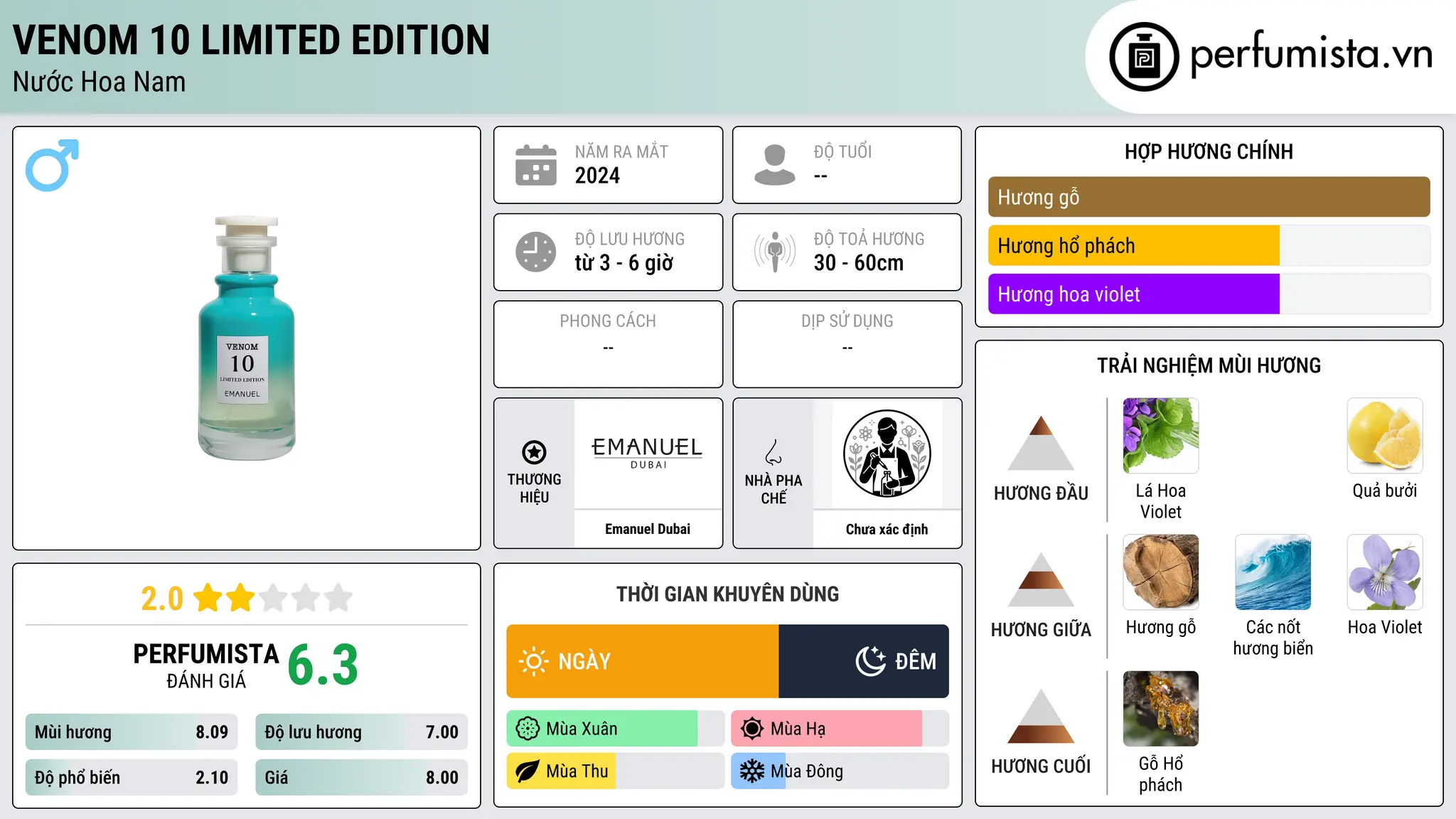This screenshot has width=1456, height=819.
Task: Click the purple Hương hoa violet accord bar
Action: [1133, 294]
